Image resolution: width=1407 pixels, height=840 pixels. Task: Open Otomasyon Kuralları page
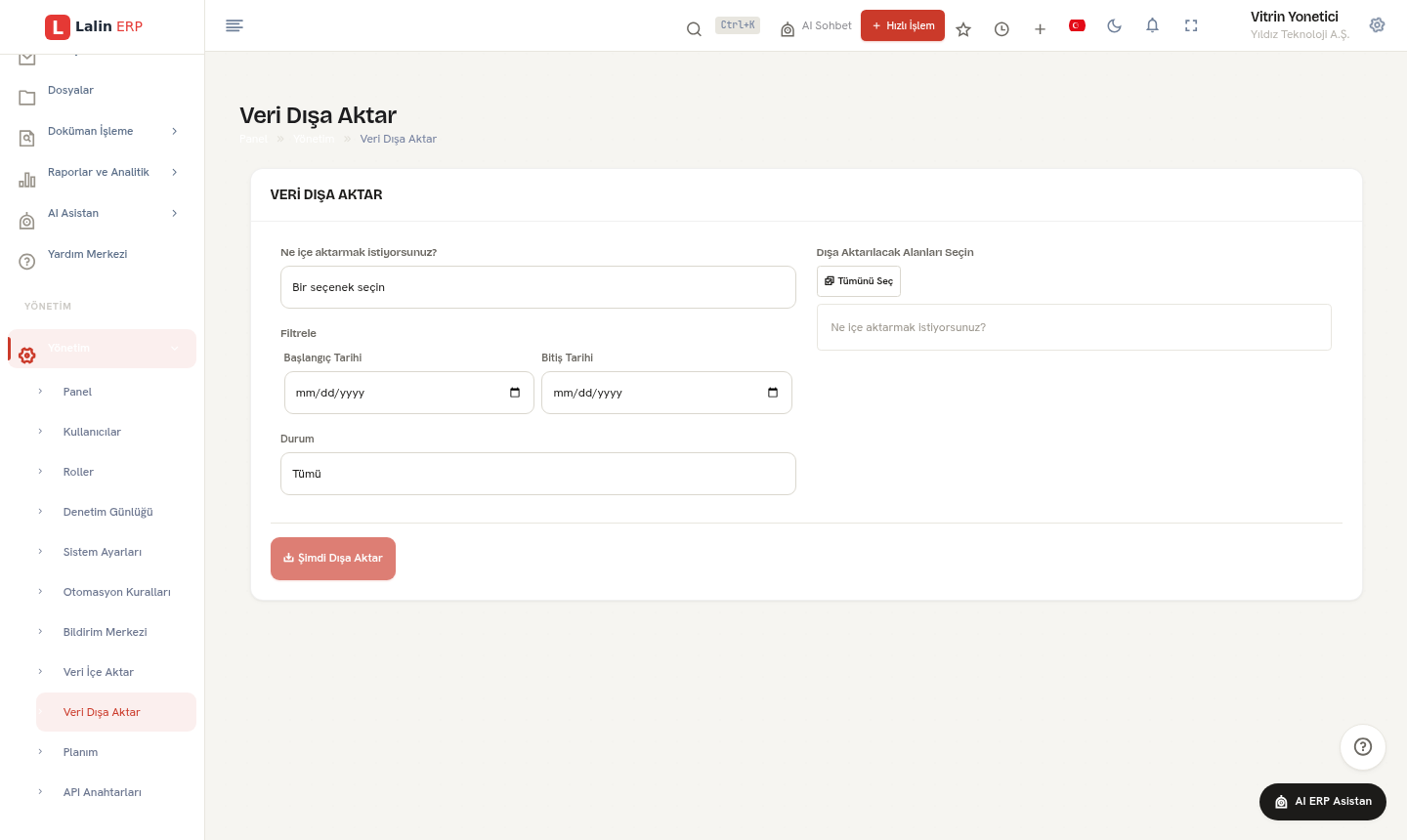click(116, 592)
